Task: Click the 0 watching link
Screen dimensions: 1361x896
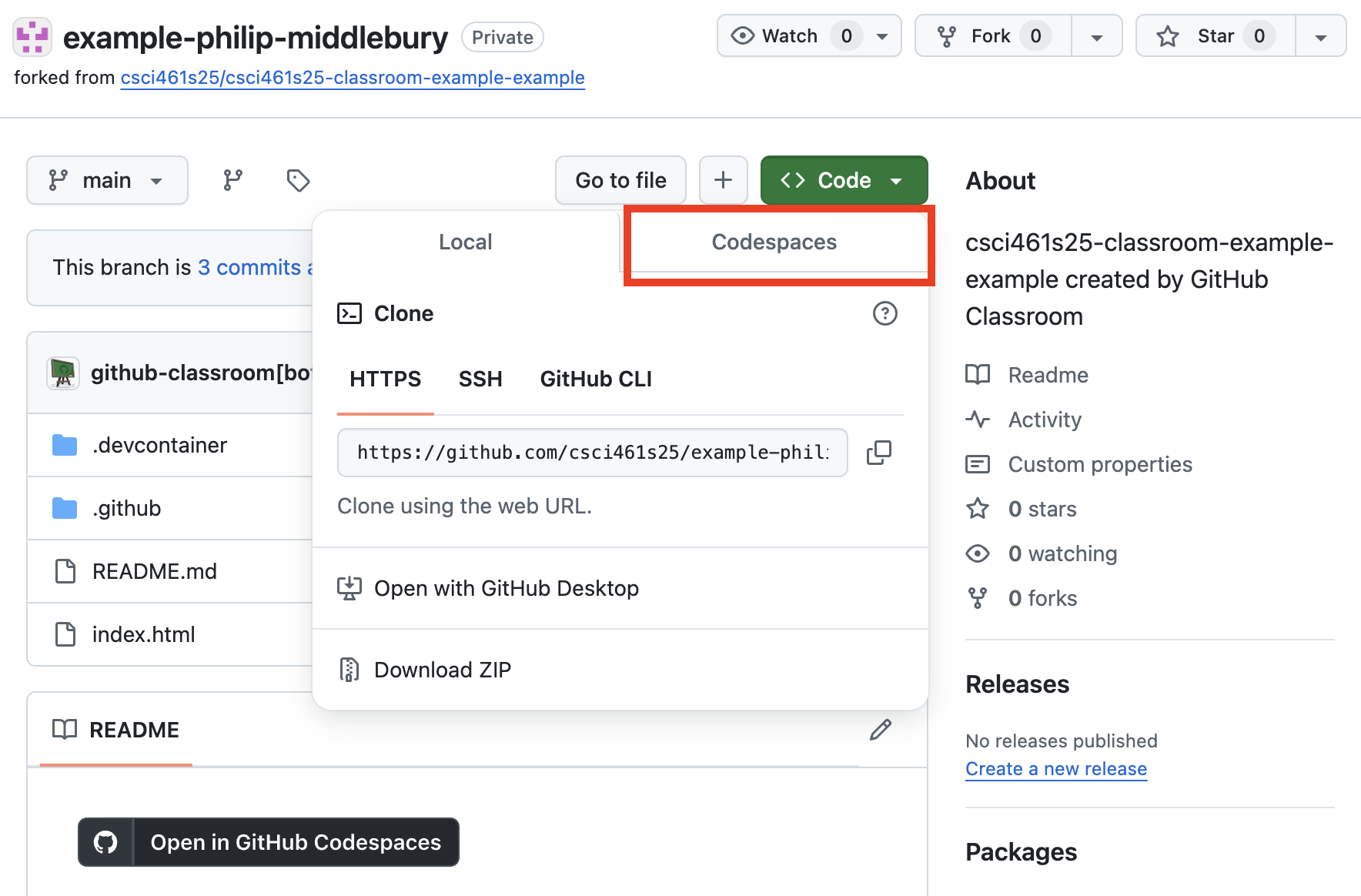Action: click(x=1062, y=553)
